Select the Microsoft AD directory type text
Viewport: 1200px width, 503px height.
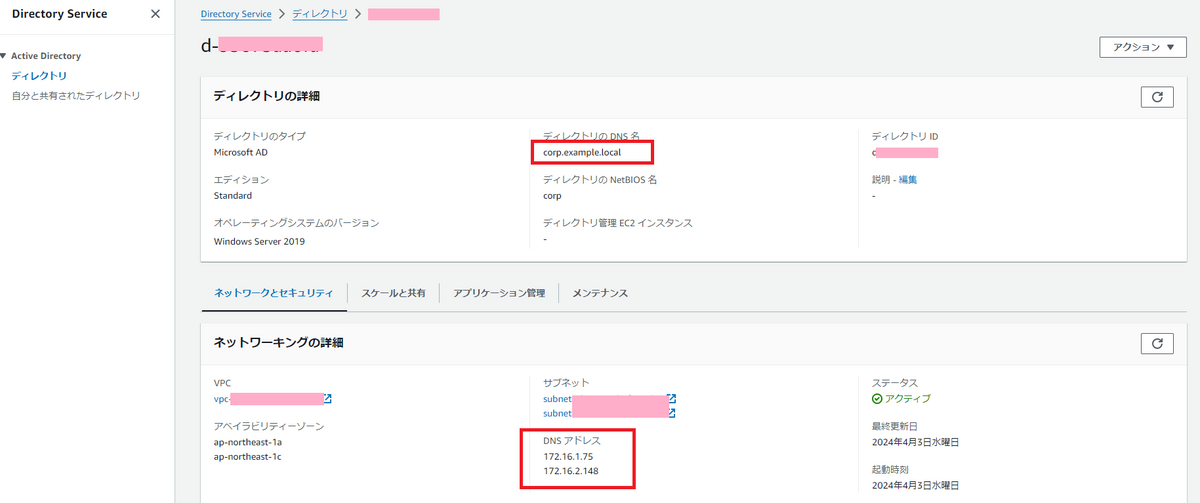point(241,152)
